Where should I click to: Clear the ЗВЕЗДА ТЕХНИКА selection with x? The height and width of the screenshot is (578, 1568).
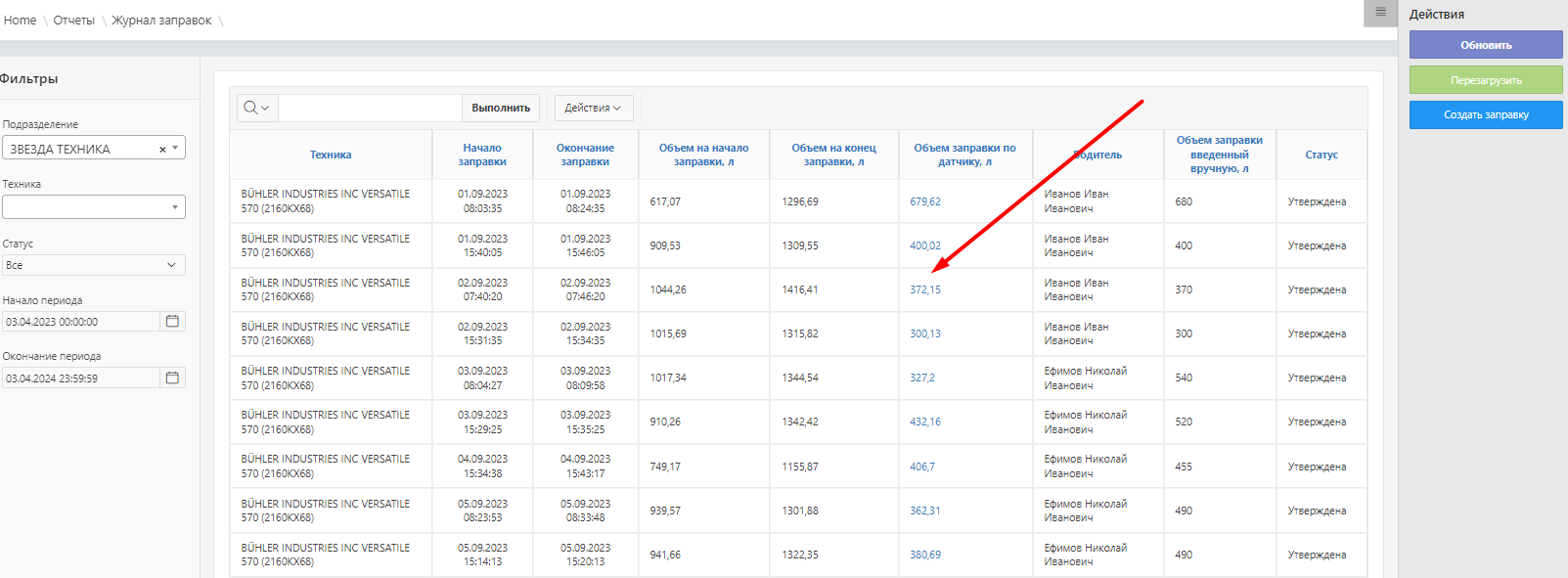162,150
